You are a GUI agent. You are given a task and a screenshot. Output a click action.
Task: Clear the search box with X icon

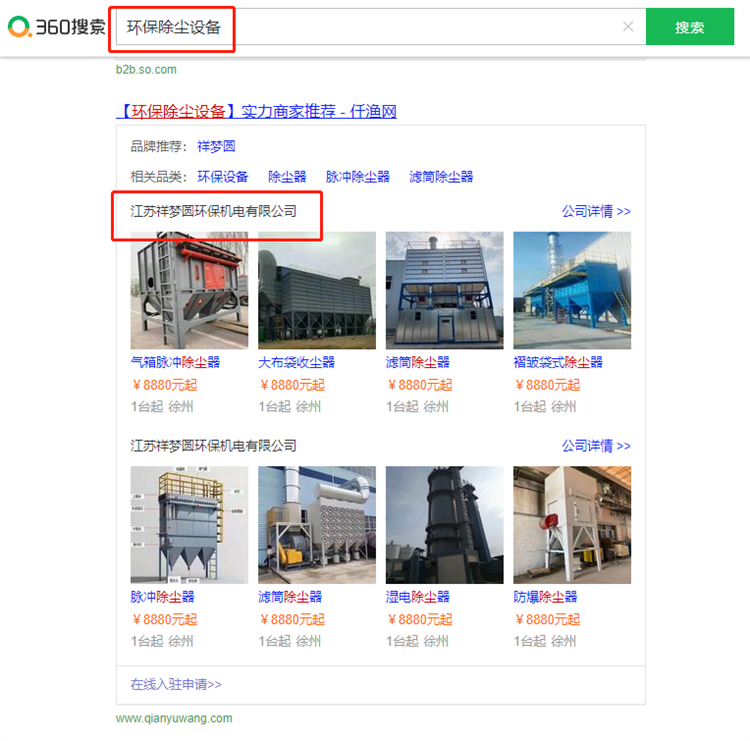tap(628, 27)
